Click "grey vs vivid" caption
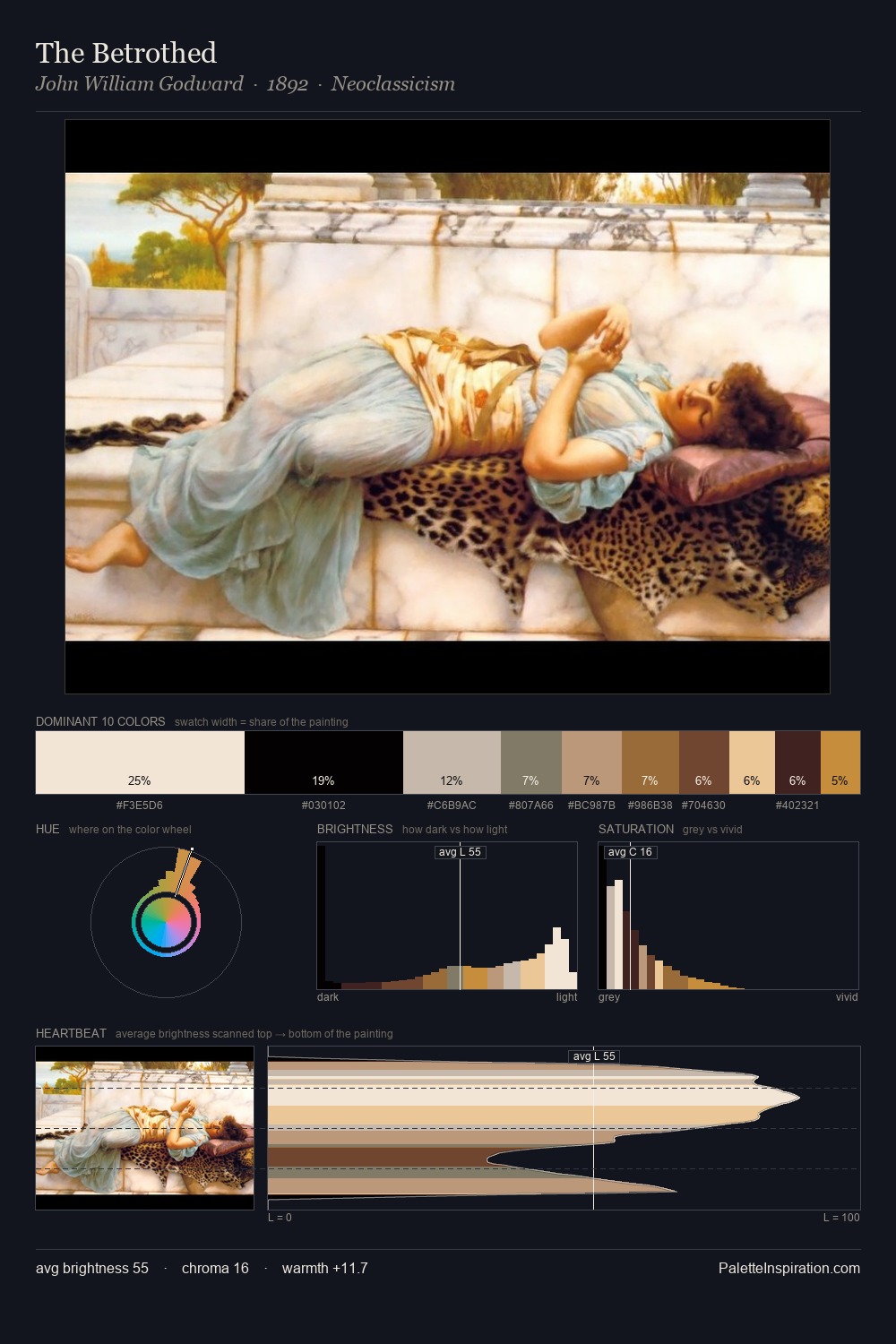The height and width of the screenshot is (1344, 896). pyautogui.click(x=712, y=830)
